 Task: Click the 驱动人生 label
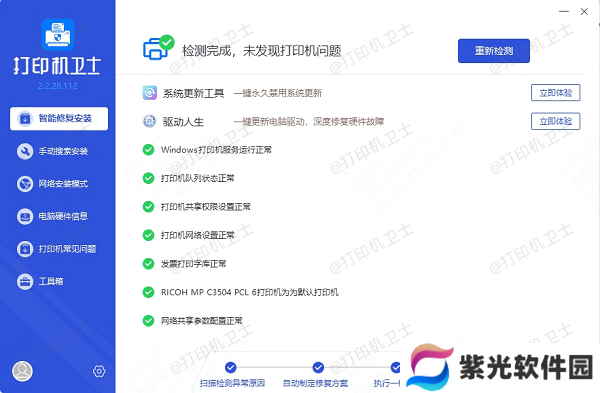183,122
